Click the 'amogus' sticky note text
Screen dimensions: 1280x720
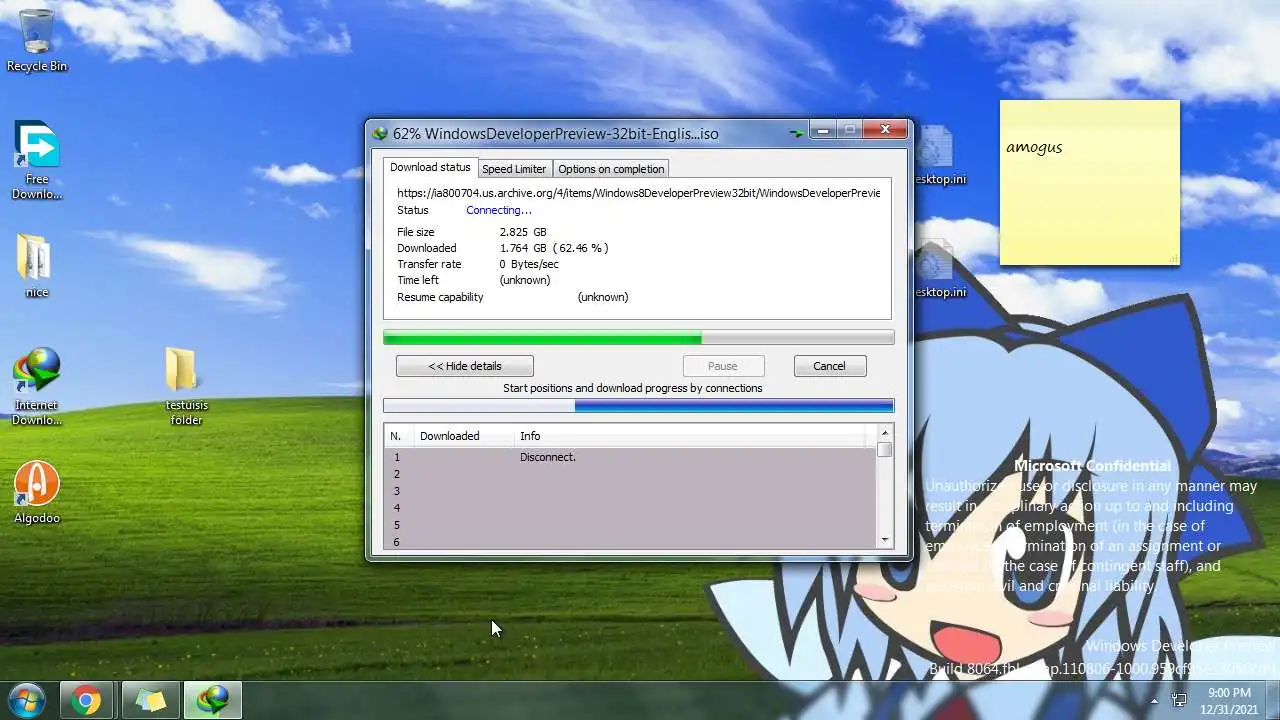click(x=1034, y=148)
